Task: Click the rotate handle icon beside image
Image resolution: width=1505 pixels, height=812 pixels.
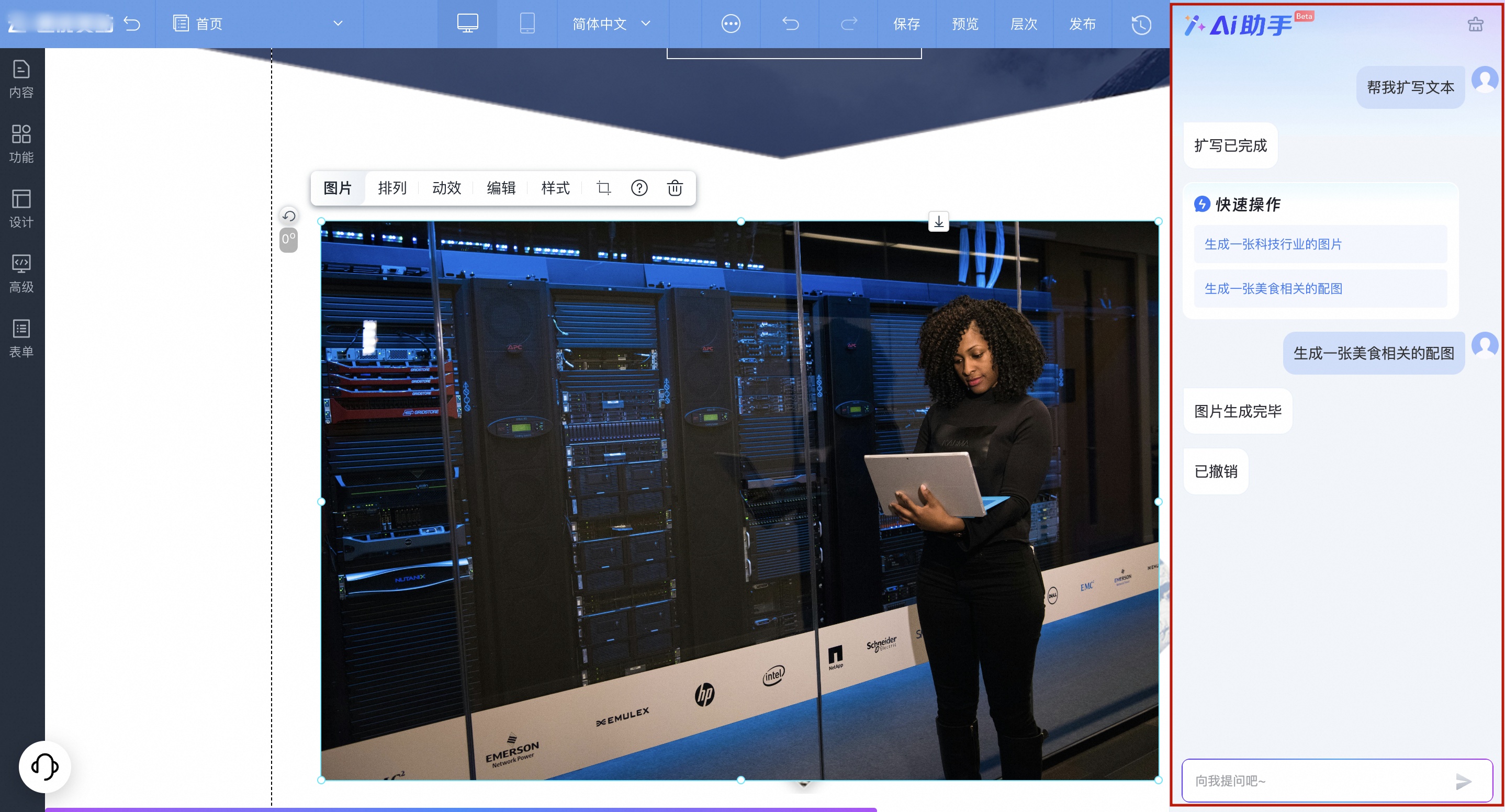Action: point(289,216)
